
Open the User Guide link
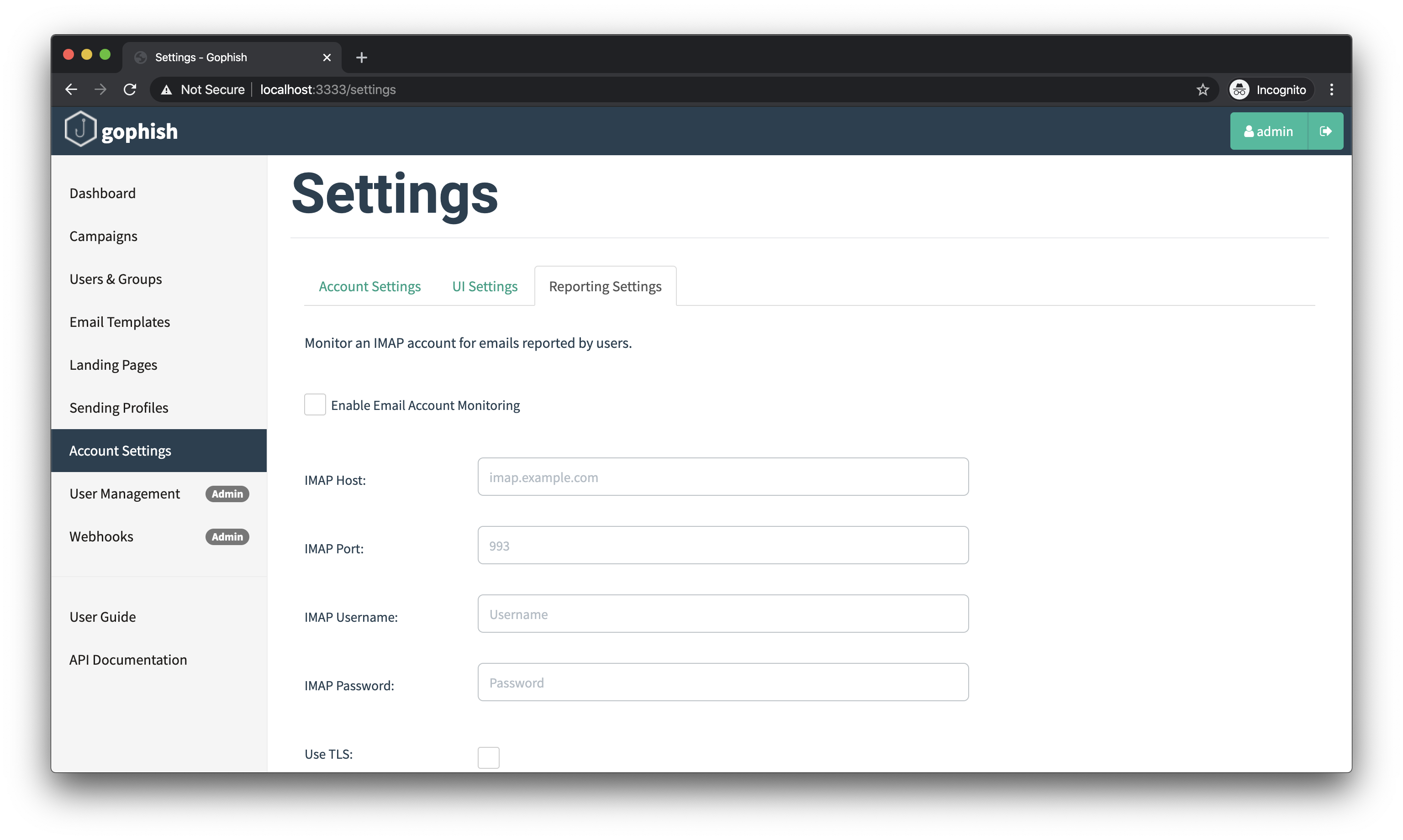point(102,616)
